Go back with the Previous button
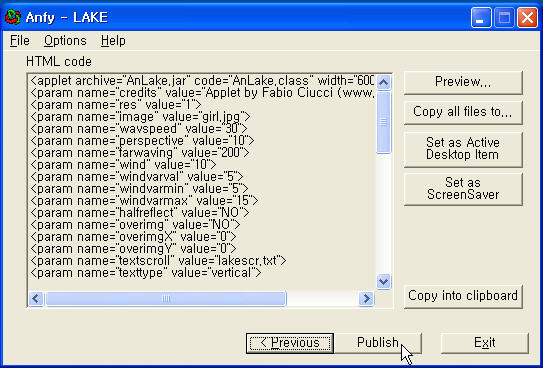Viewport: 543px width, 368px height. [x=290, y=343]
